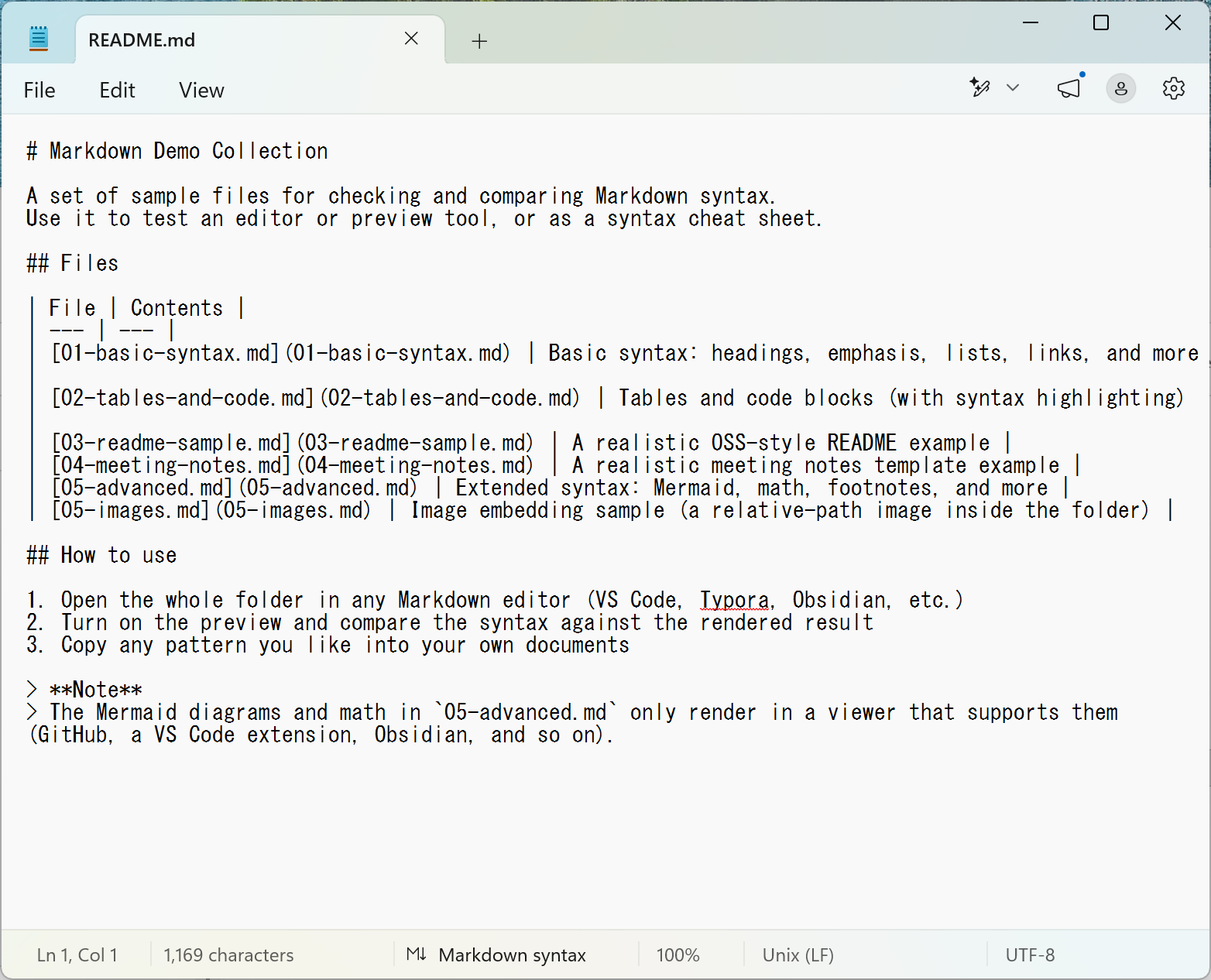Click 'Use it to test an editor' line
Viewport: 1211px width, 980px height.
(424, 218)
